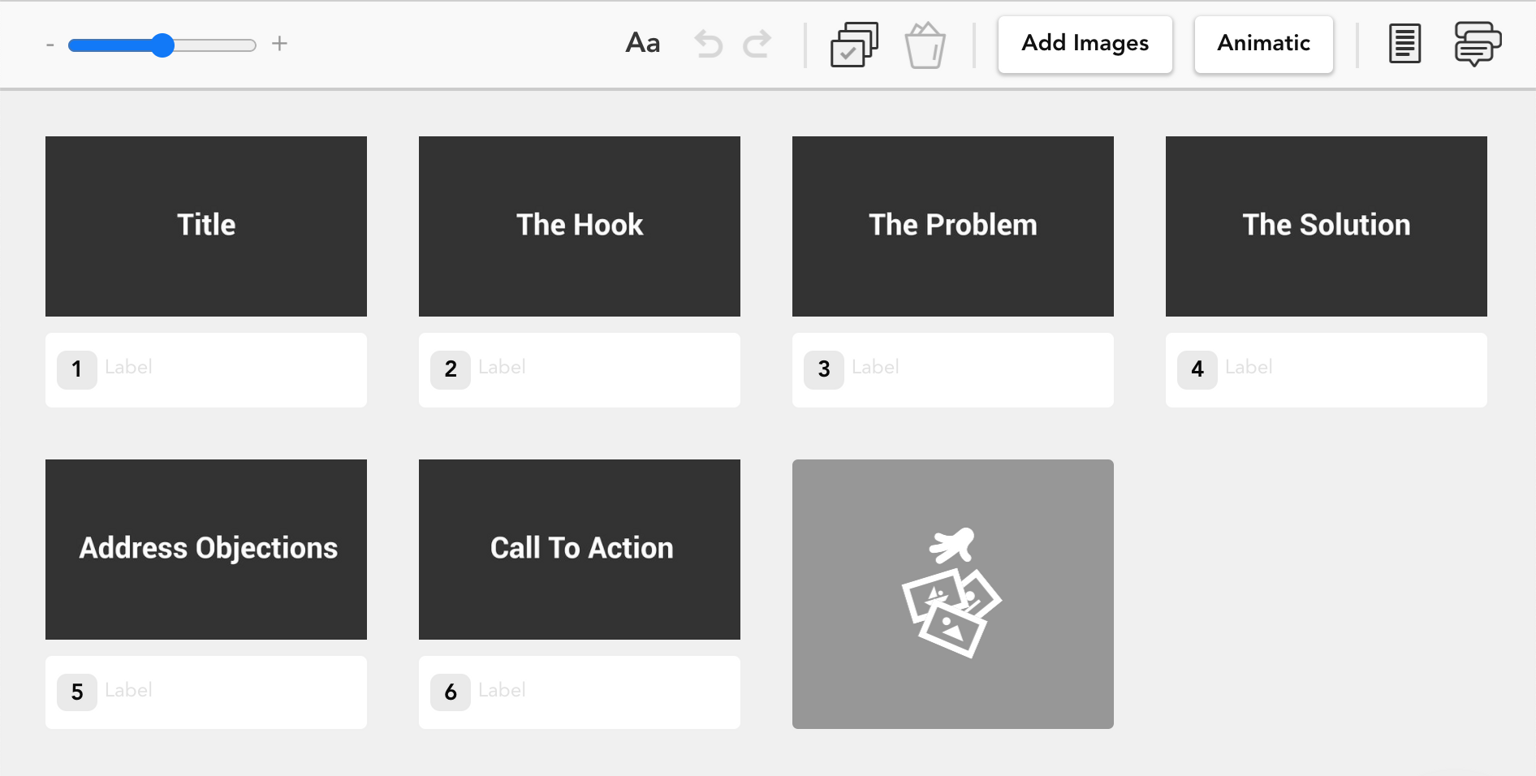Select The Hook storyboard frame
The image size is (1536, 776).
(x=579, y=226)
